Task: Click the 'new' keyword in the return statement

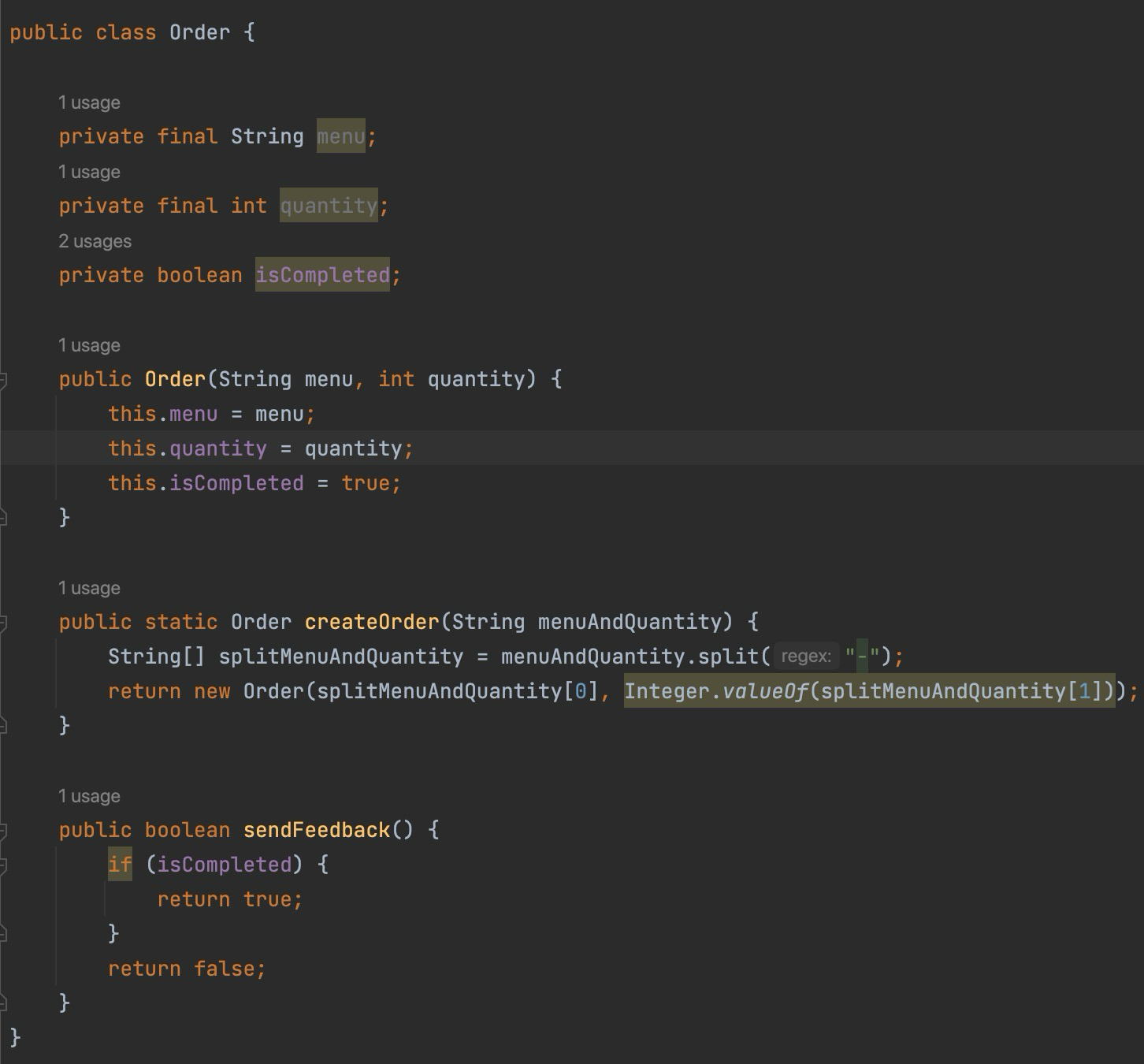Action: click(x=212, y=691)
